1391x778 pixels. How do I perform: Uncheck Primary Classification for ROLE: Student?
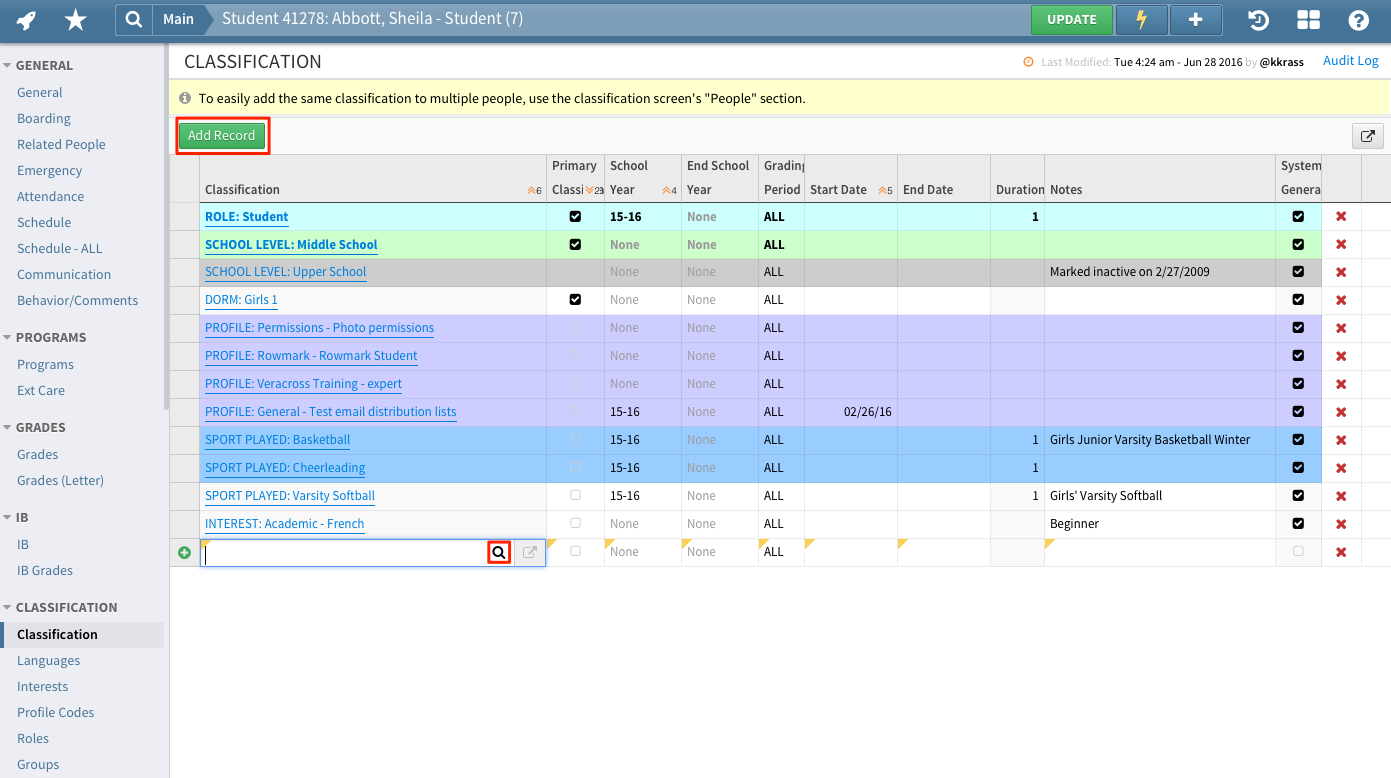pyautogui.click(x=575, y=216)
